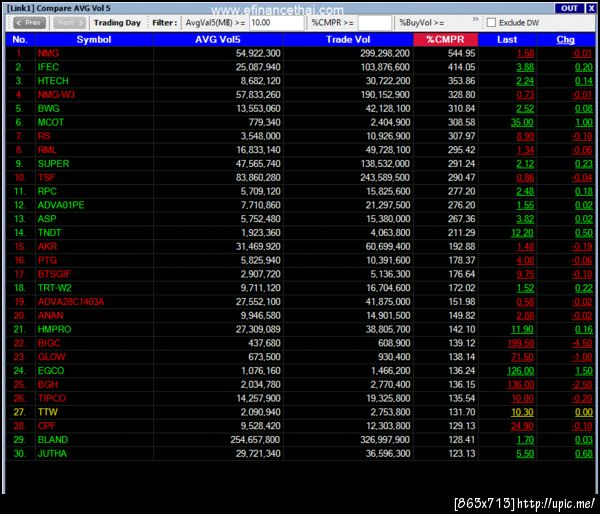The image size is (600, 514).
Task: Select symbol TRT-W2
Action: click(x=54, y=287)
